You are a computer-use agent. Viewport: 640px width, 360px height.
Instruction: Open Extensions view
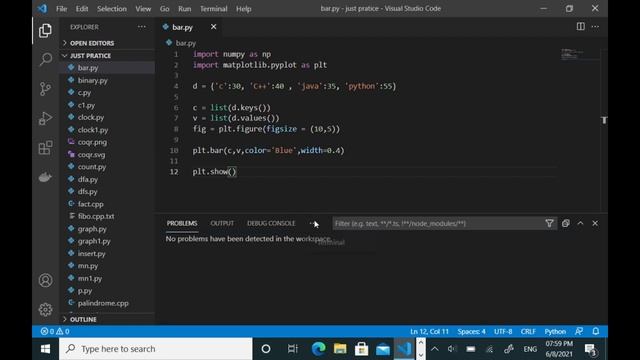click(45, 148)
